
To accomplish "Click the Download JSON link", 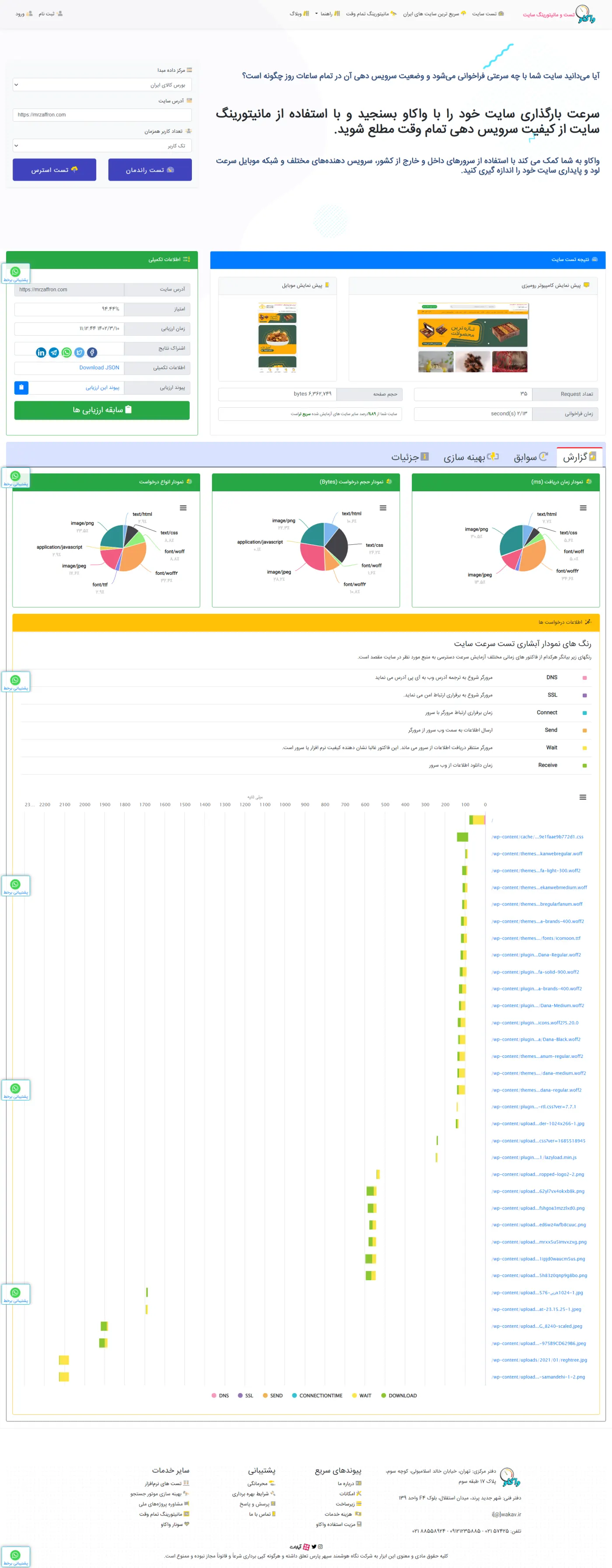I will tap(99, 367).
